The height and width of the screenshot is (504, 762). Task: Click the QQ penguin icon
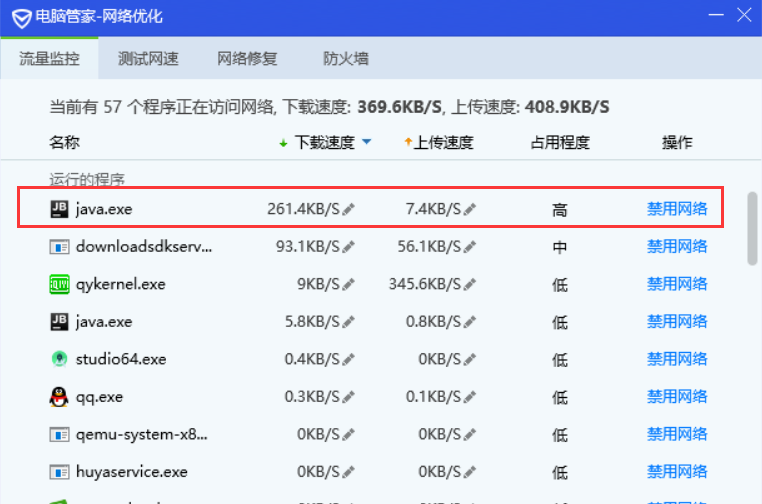(59, 397)
